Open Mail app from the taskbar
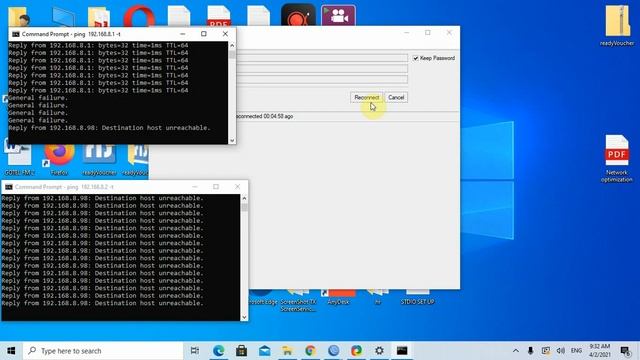The image size is (640, 360). [264, 351]
